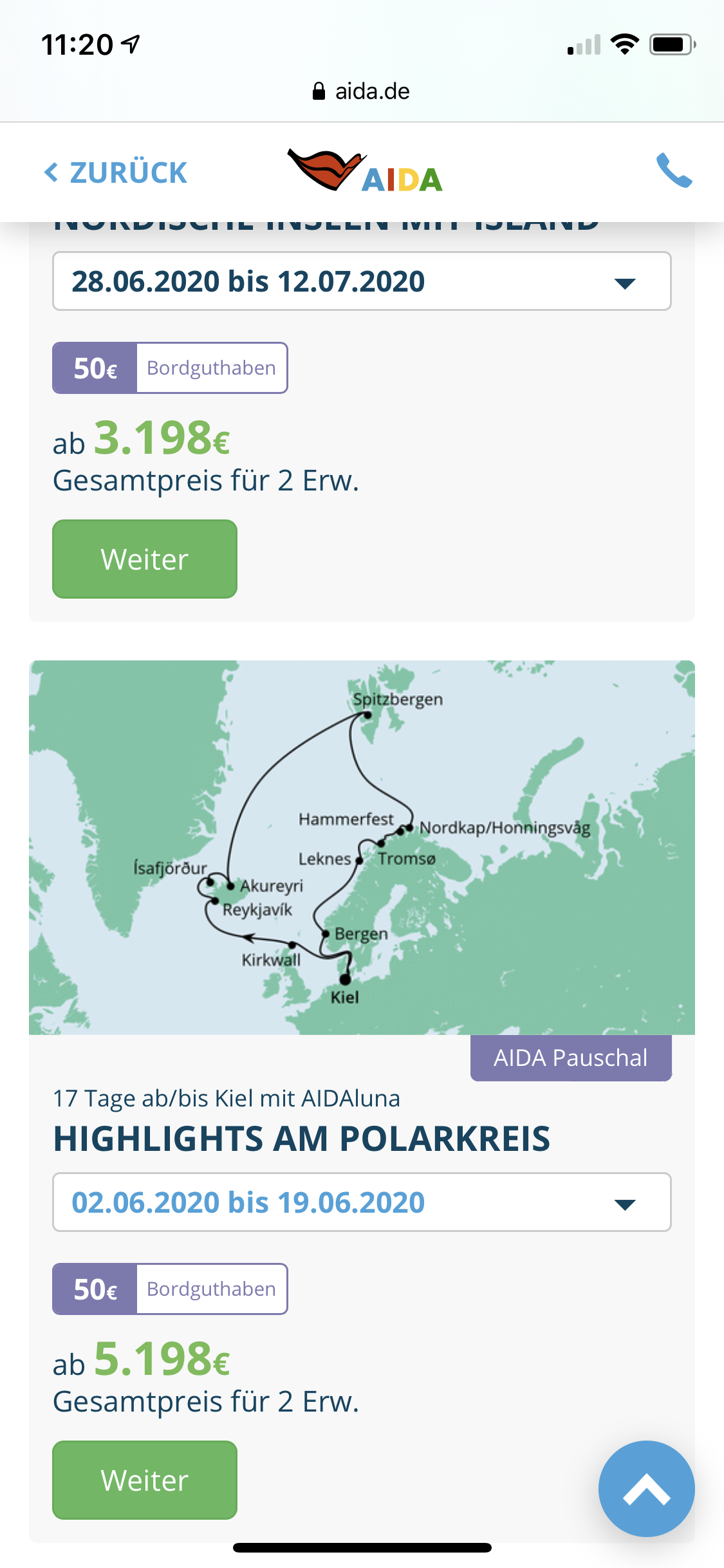The width and height of the screenshot is (724, 1568).
Task: Open the 02.06.2020 bis 19.06.2020 date dropdown
Action: click(361, 1202)
